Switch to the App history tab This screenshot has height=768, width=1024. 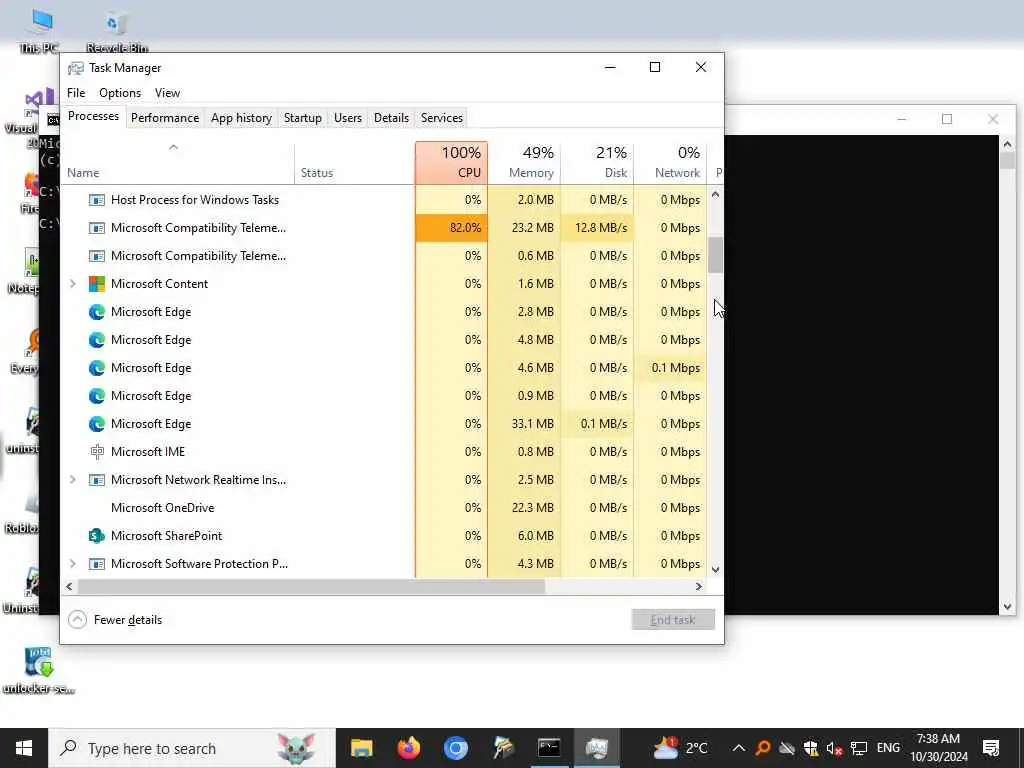[x=241, y=118]
